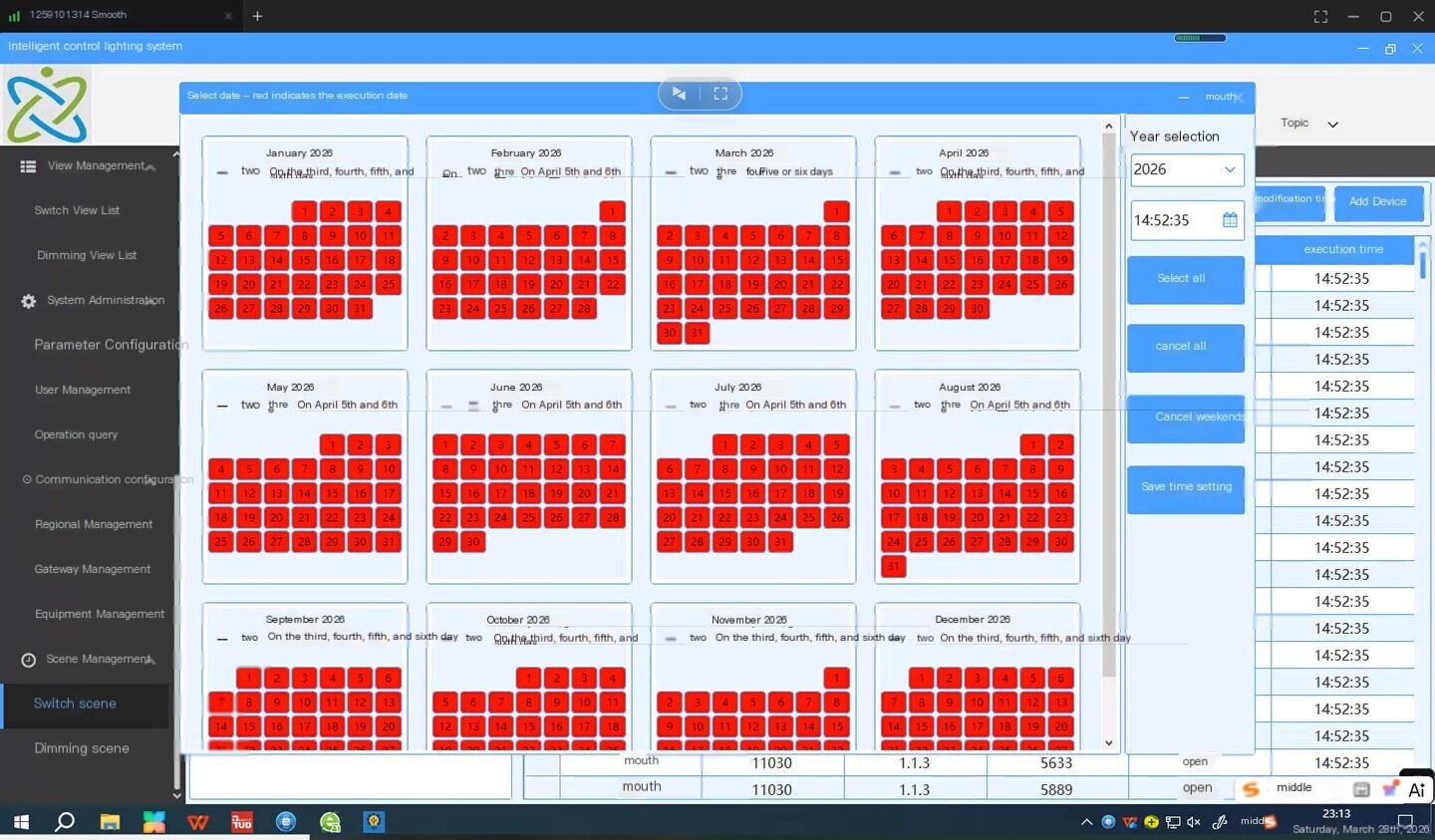Collapse the Scene Management section
The width and height of the screenshot is (1435, 840).
150,661
